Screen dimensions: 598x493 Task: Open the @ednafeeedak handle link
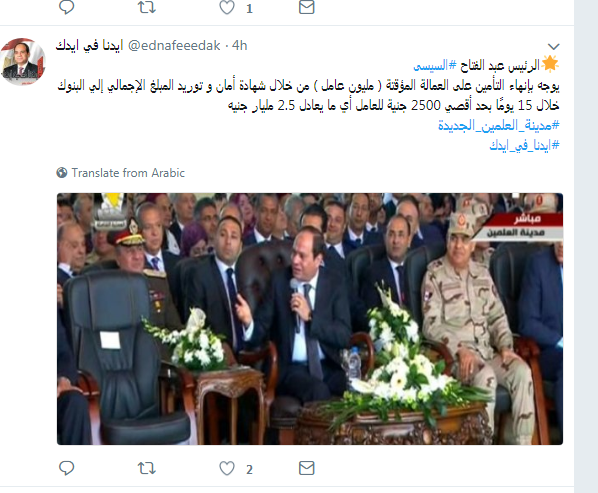pos(174,45)
